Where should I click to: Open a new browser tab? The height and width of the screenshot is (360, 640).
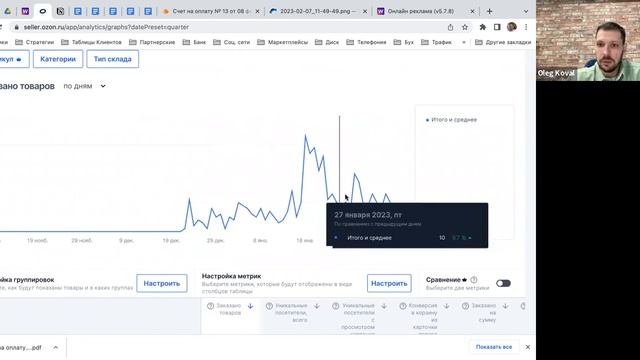[489, 11]
